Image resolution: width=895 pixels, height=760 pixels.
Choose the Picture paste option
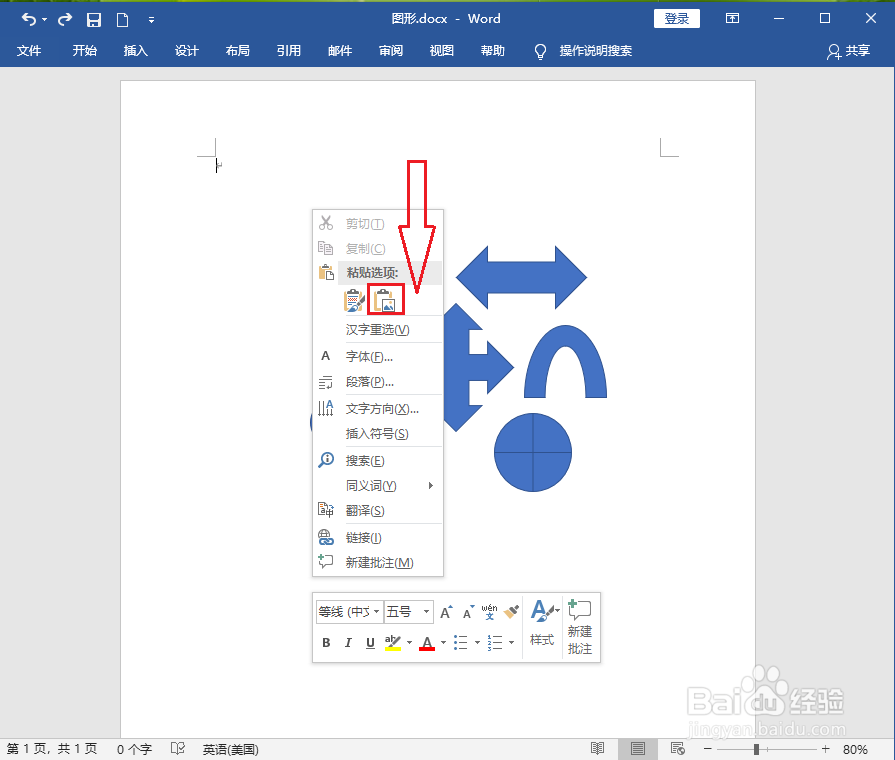tap(385, 299)
